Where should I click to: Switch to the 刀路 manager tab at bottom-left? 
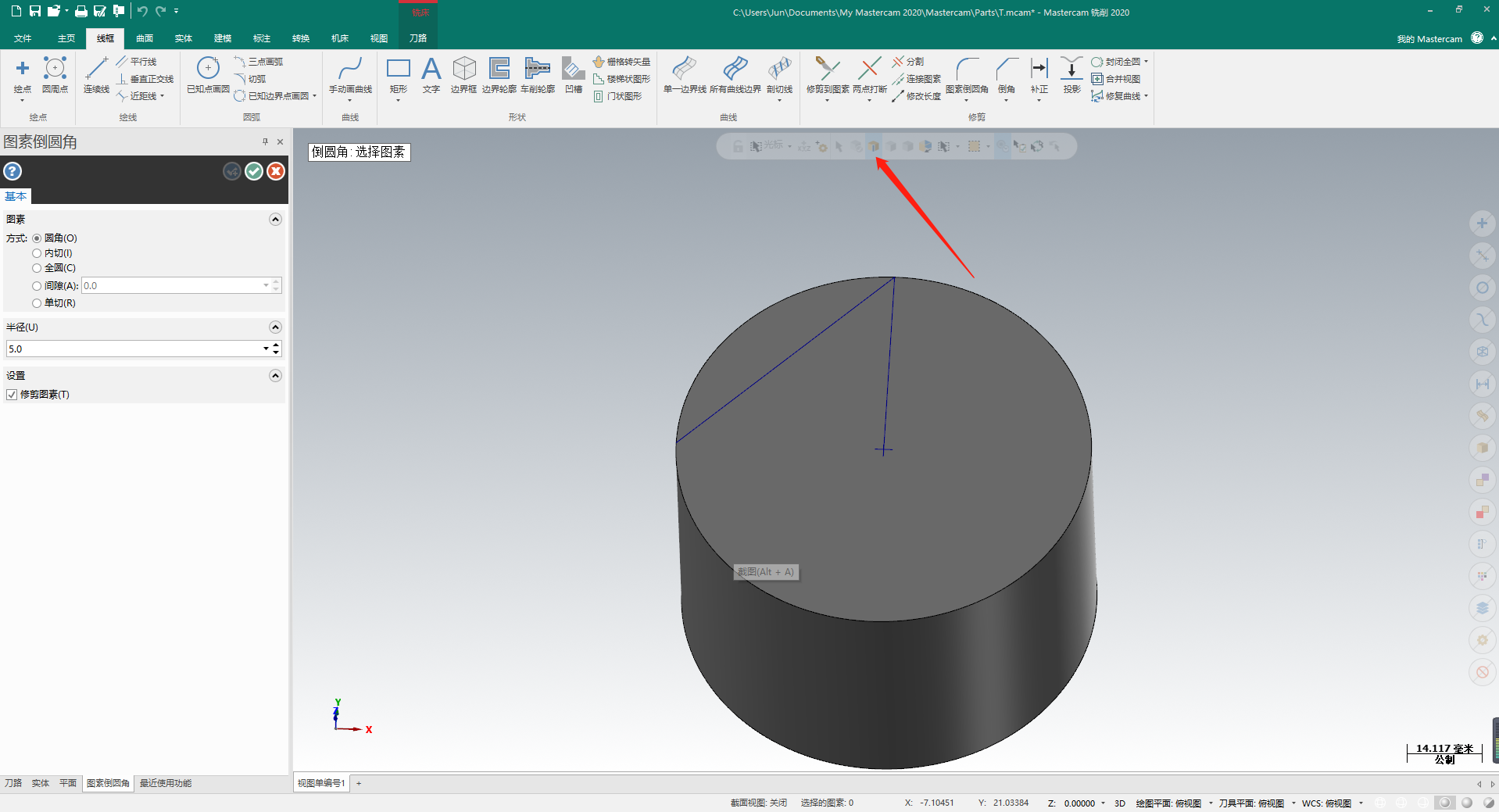click(13, 783)
